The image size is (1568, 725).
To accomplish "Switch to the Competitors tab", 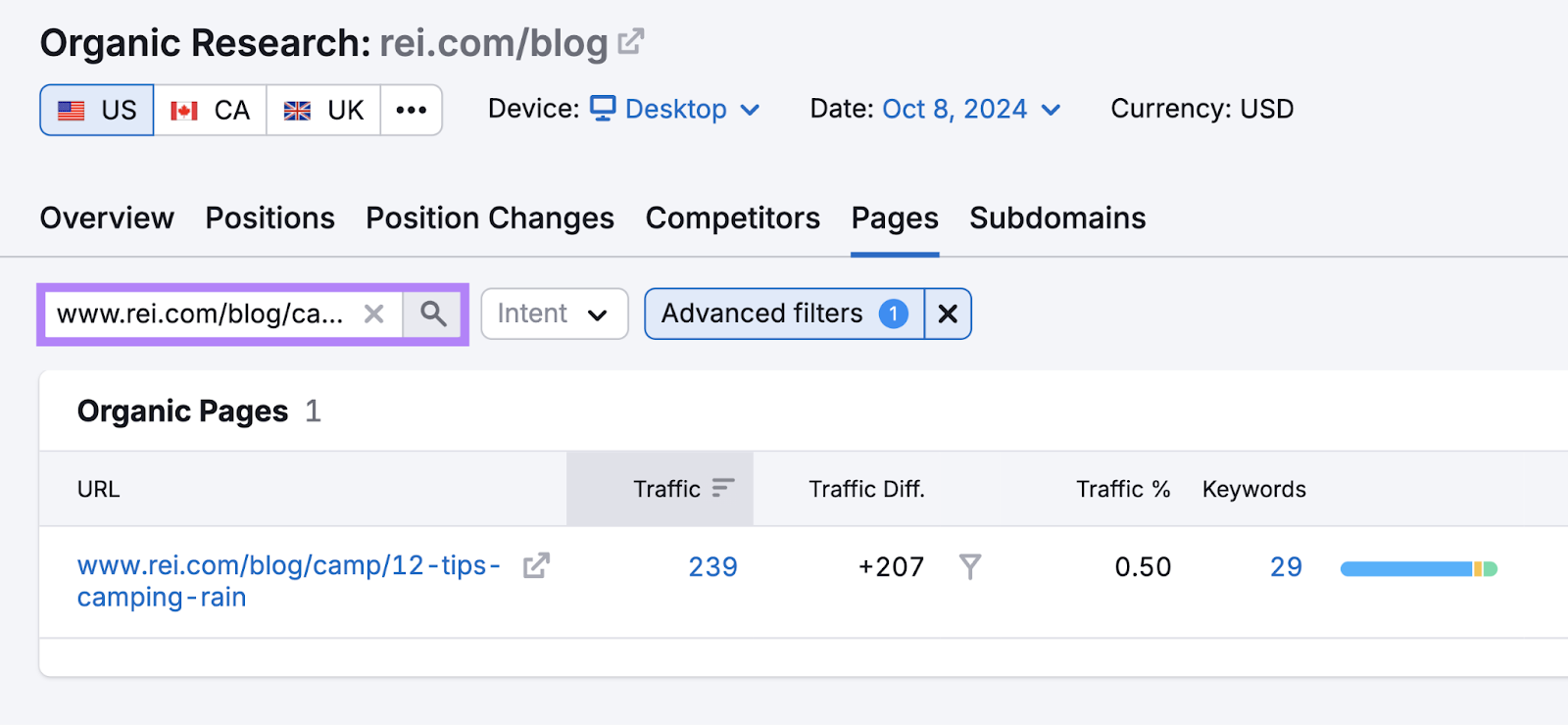I will tap(732, 217).
